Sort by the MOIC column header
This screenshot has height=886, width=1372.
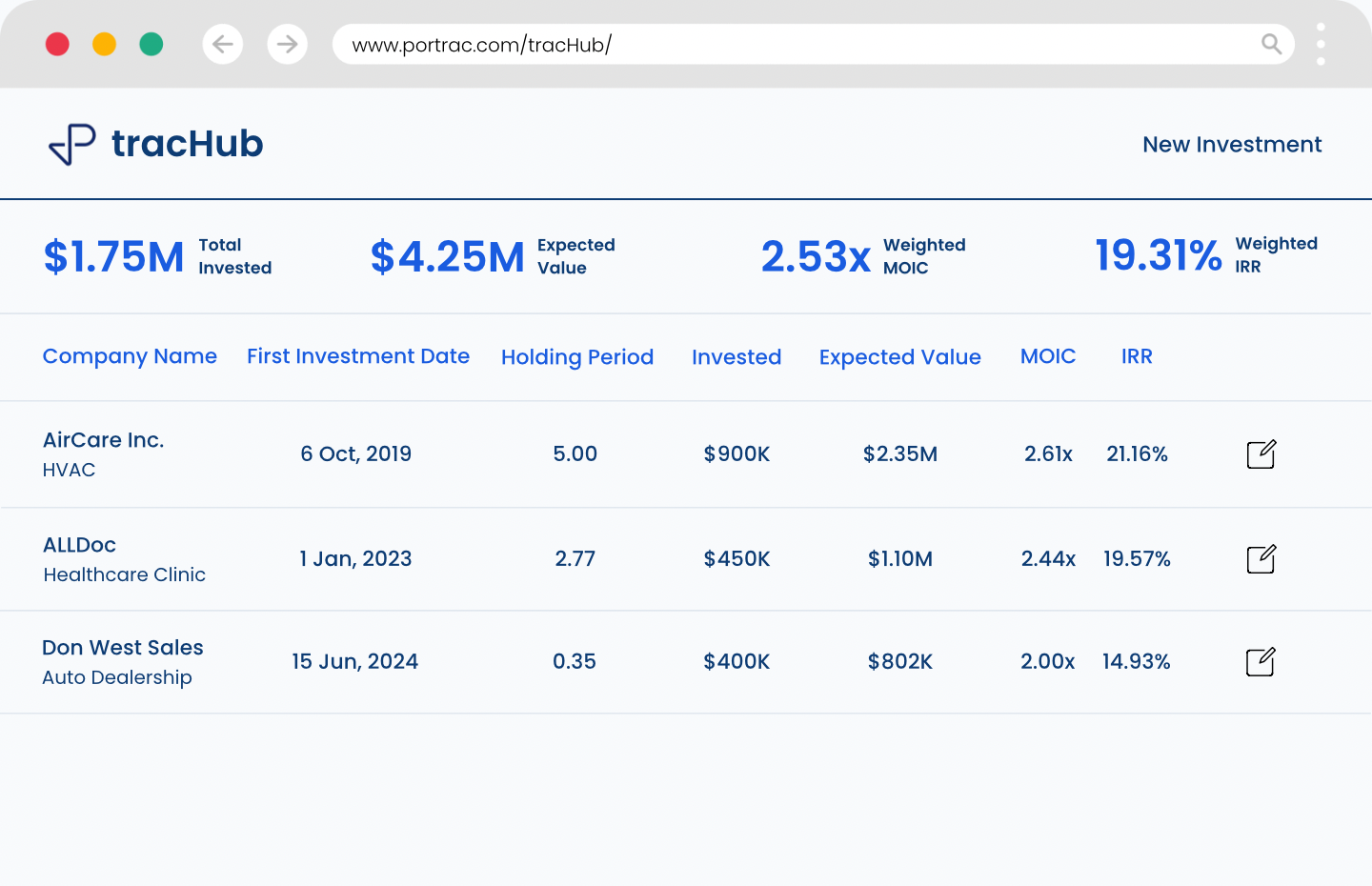pyautogui.click(x=1048, y=356)
